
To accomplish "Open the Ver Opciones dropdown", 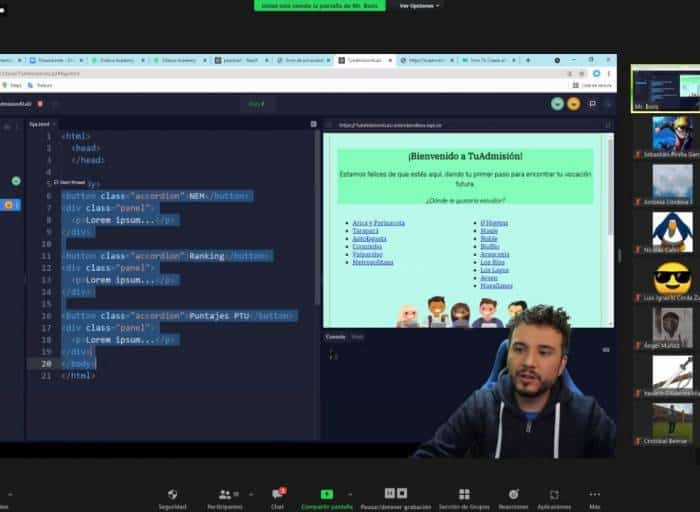I will click(x=419, y=6).
